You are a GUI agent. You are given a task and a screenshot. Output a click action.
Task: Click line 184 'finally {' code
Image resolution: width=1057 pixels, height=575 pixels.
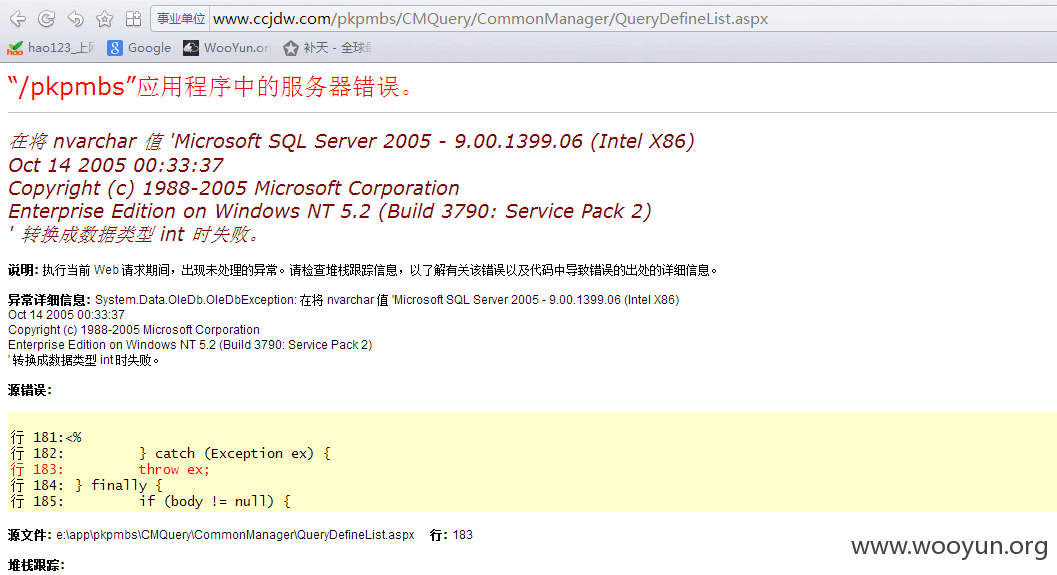(x=86, y=486)
